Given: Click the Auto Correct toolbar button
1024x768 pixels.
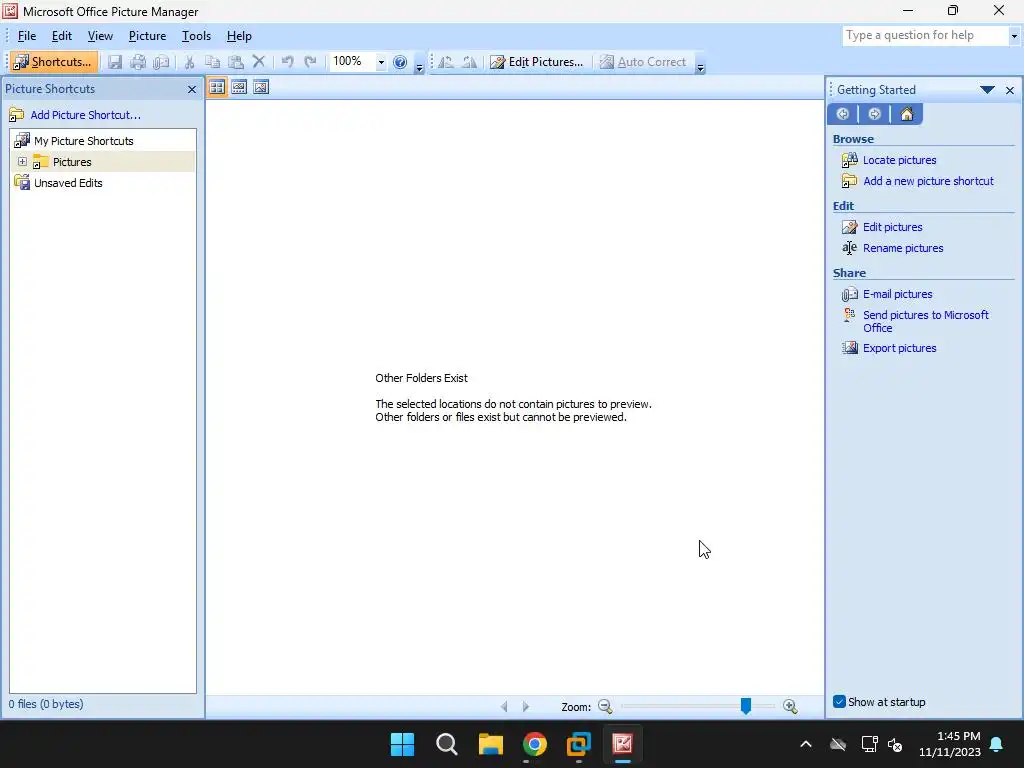Looking at the screenshot, I should 643,62.
